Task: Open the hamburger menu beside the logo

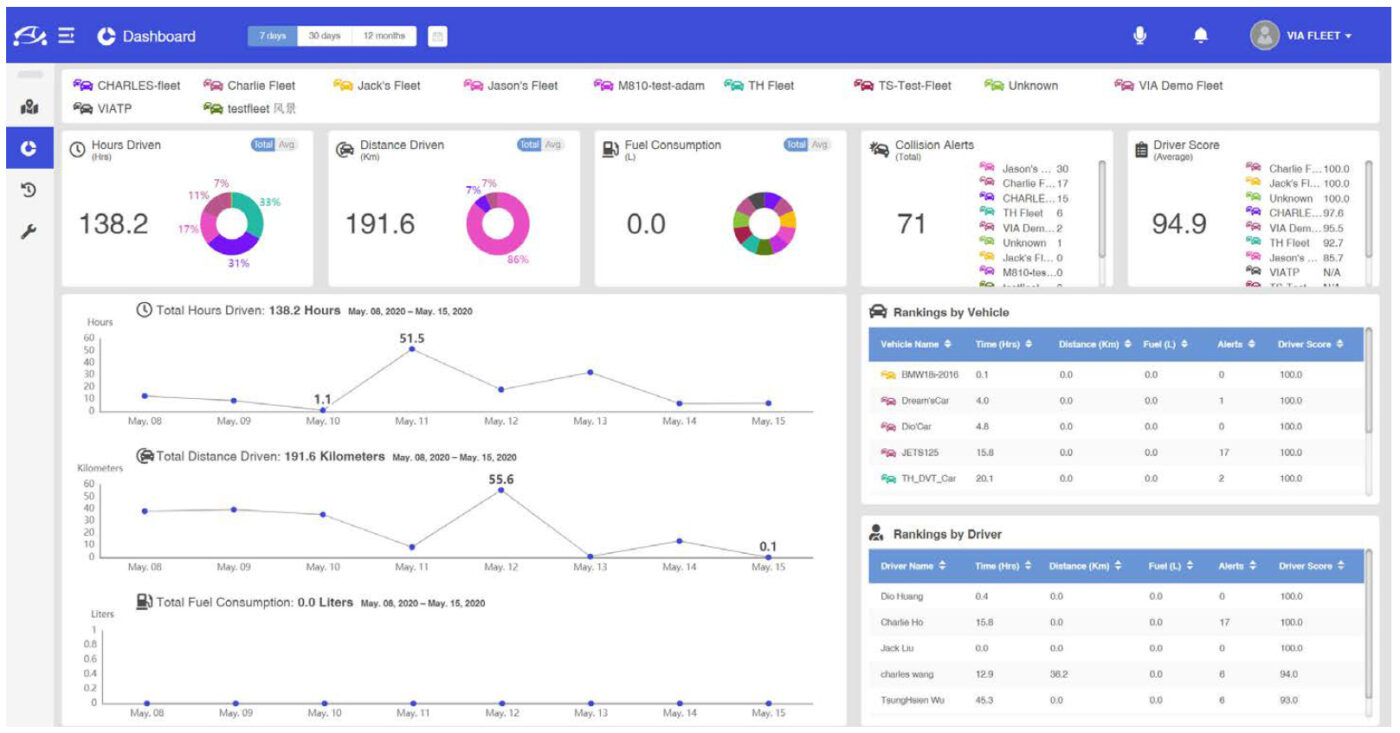Action: click(65, 34)
